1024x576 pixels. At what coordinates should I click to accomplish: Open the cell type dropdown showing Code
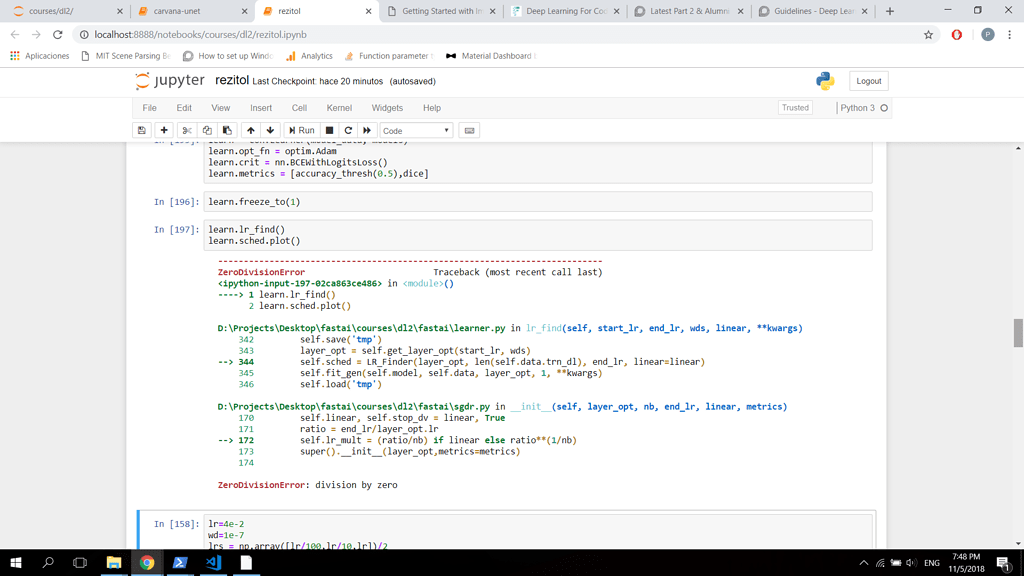(416, 130)
